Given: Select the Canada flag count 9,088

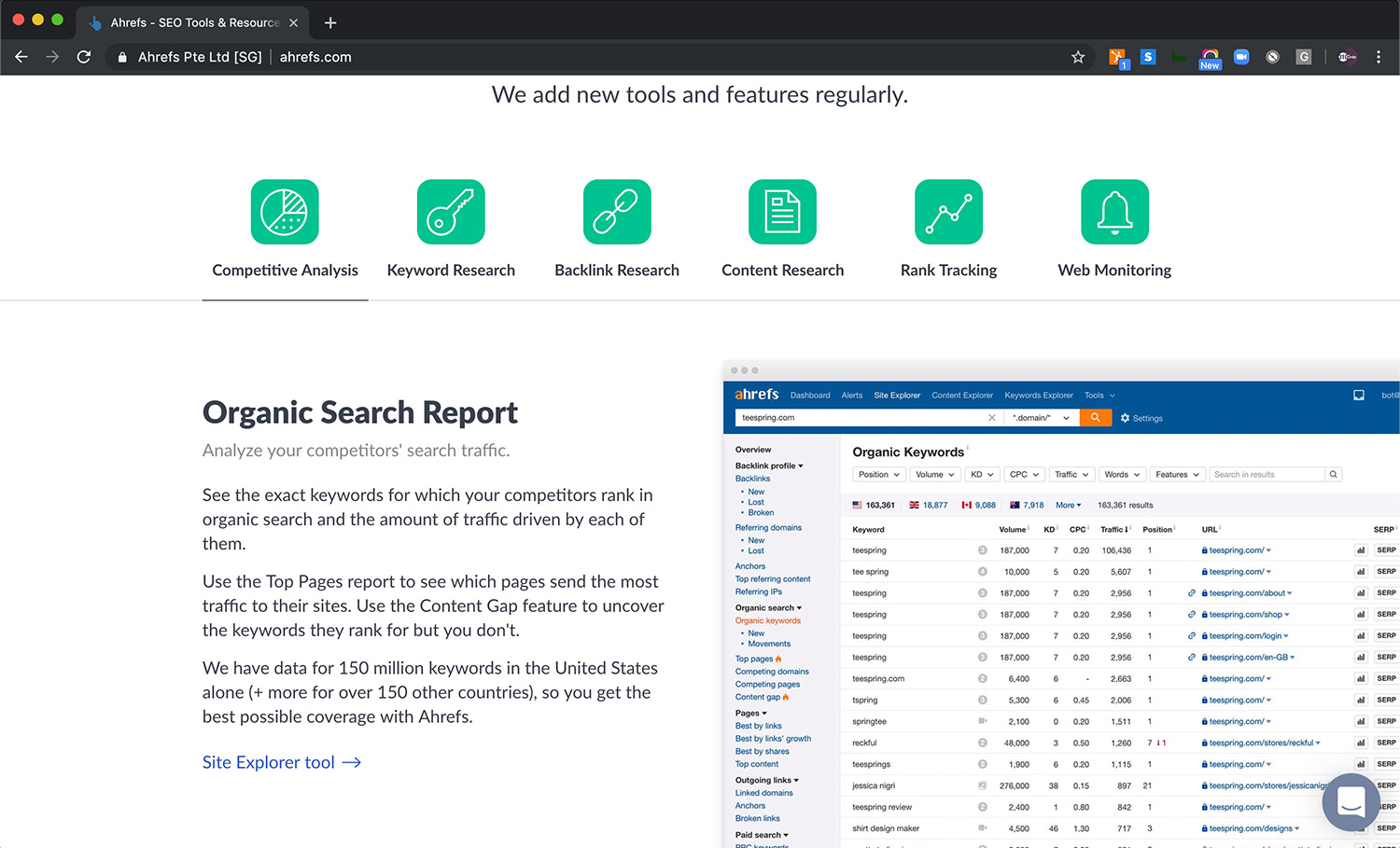Looking at the screenshot, I should click(x=978, y=506).
